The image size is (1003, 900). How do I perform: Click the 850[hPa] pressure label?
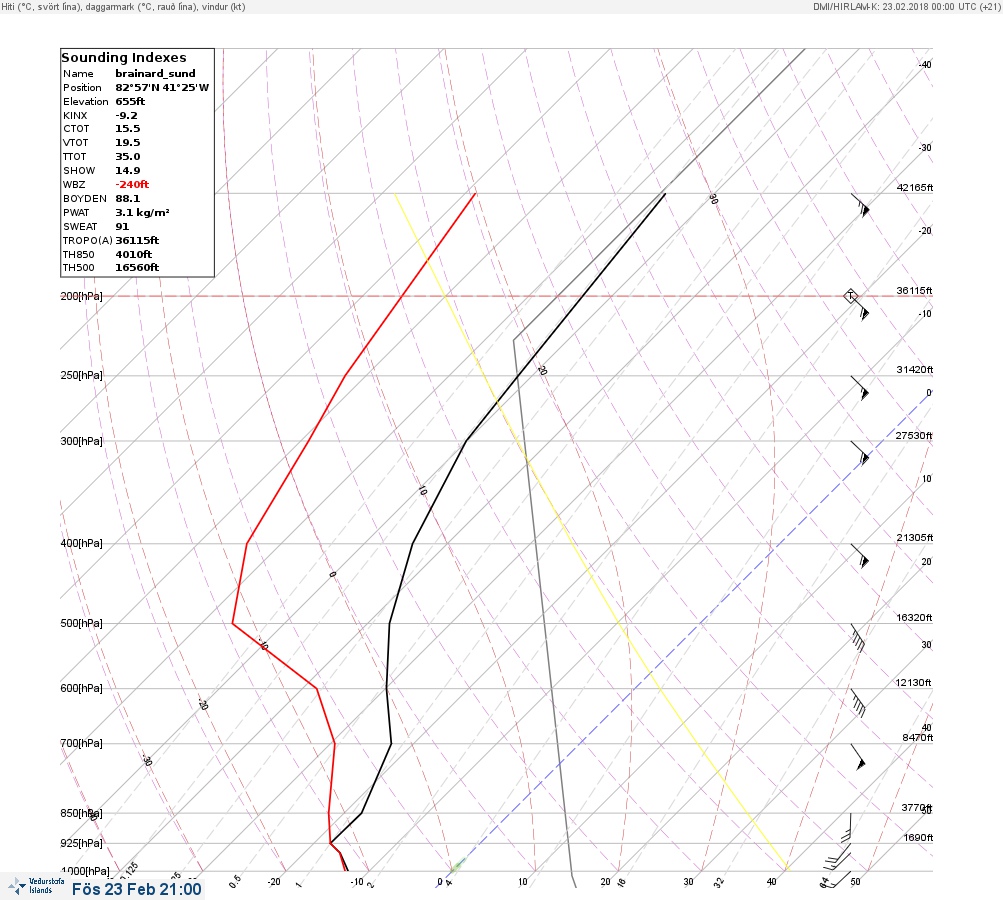(81, 814)
